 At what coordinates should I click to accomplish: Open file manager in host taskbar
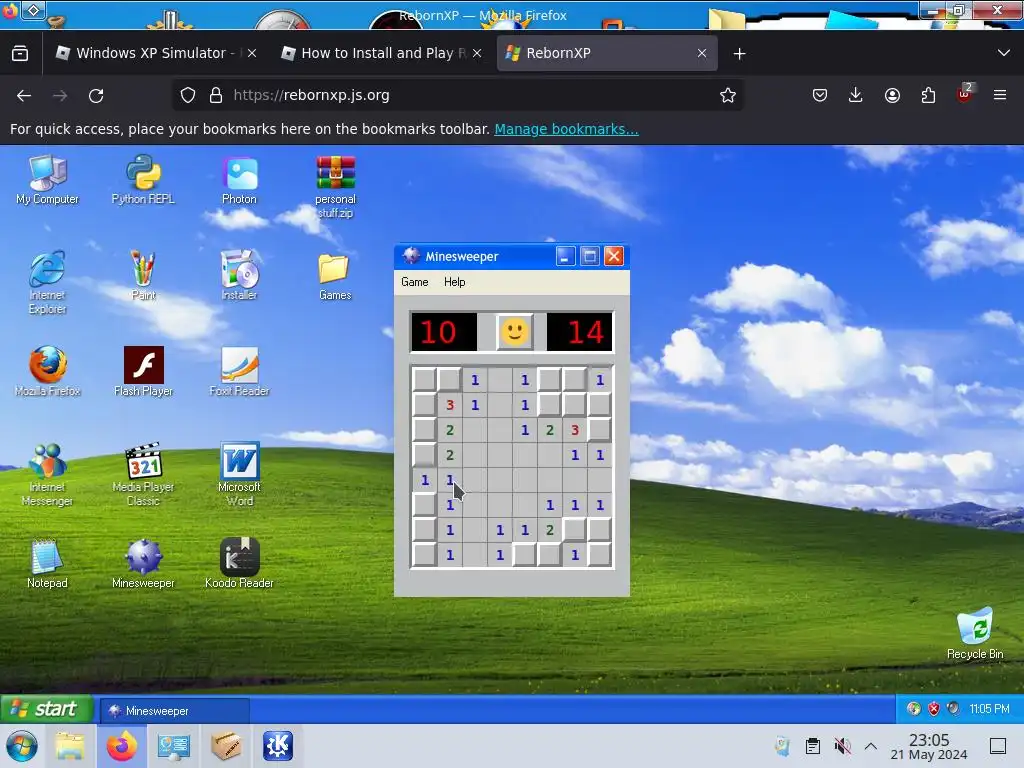pyautogui.click(x=70, y=746)
